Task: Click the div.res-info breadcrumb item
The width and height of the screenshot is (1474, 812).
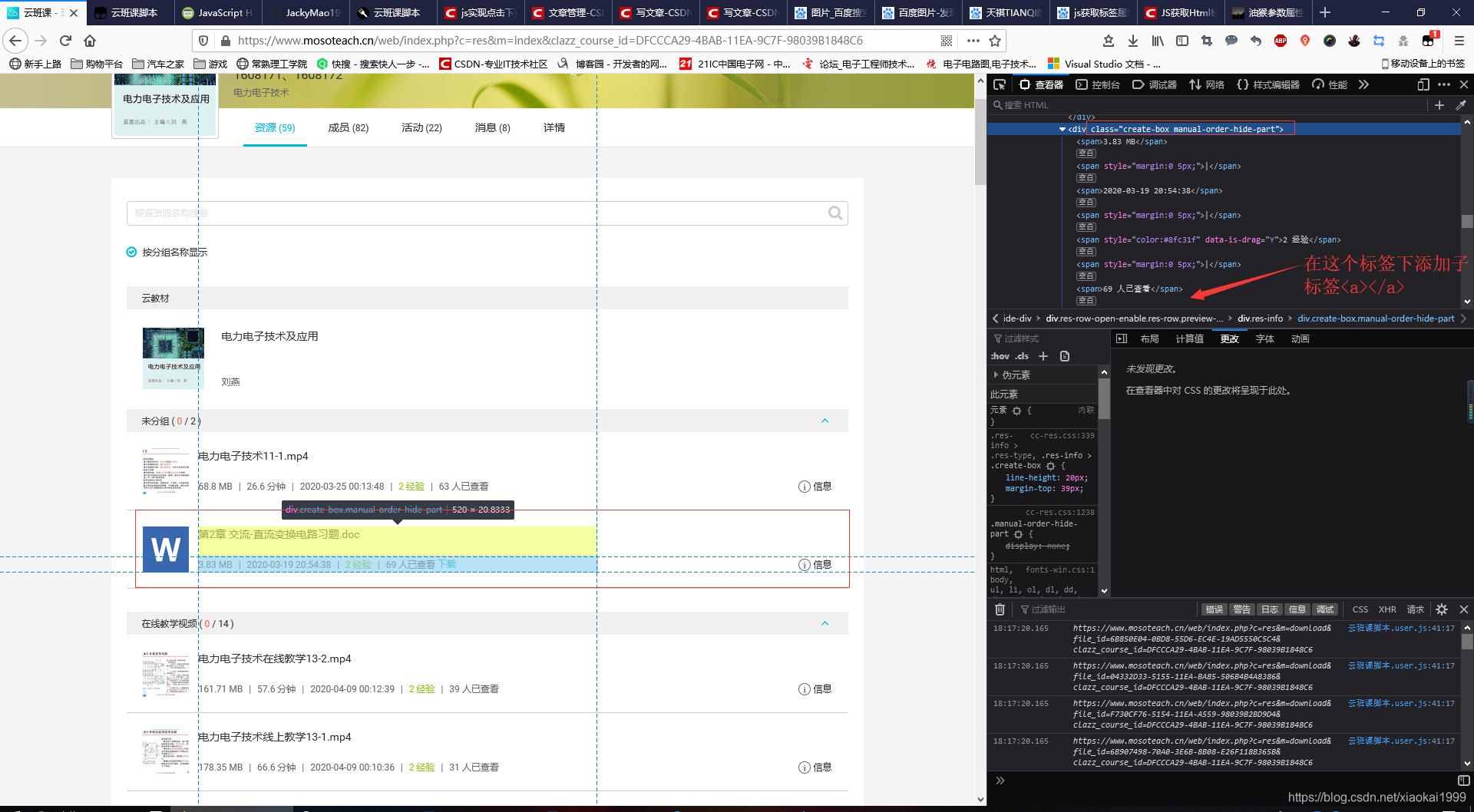Action: click(x=1260, y=319)
